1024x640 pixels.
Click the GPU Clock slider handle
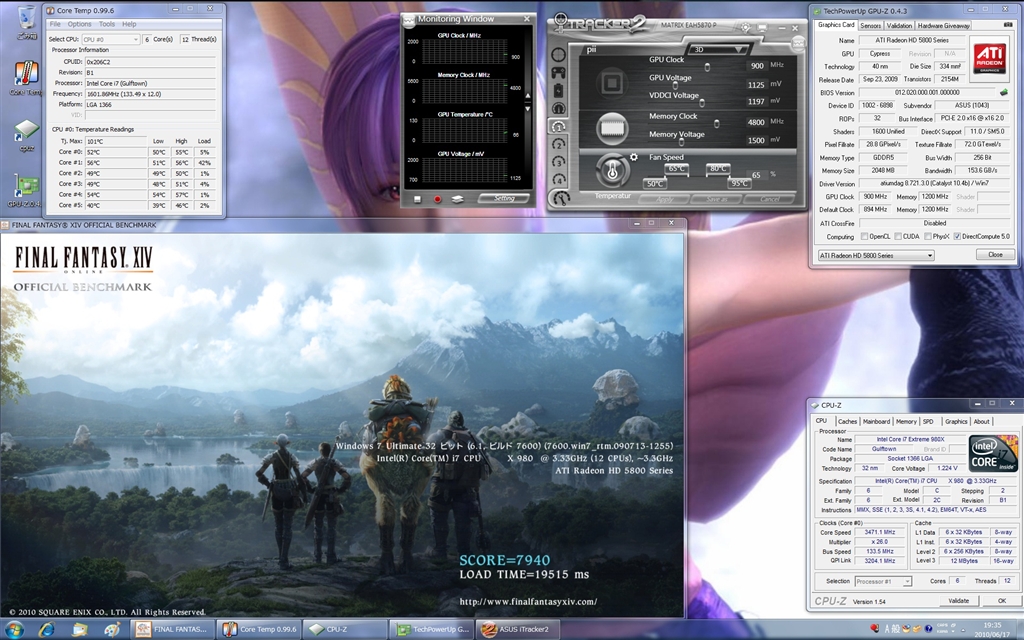click(708, 66)
